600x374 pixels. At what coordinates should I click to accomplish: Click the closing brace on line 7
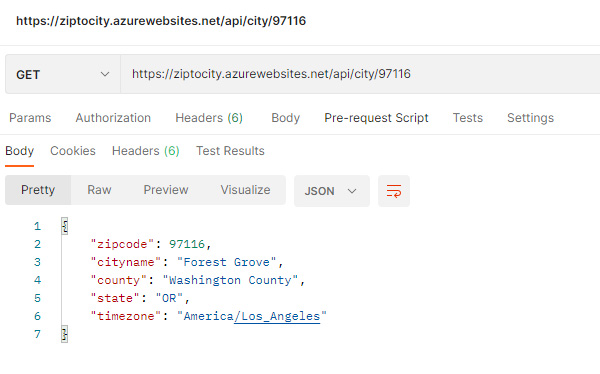65,334
